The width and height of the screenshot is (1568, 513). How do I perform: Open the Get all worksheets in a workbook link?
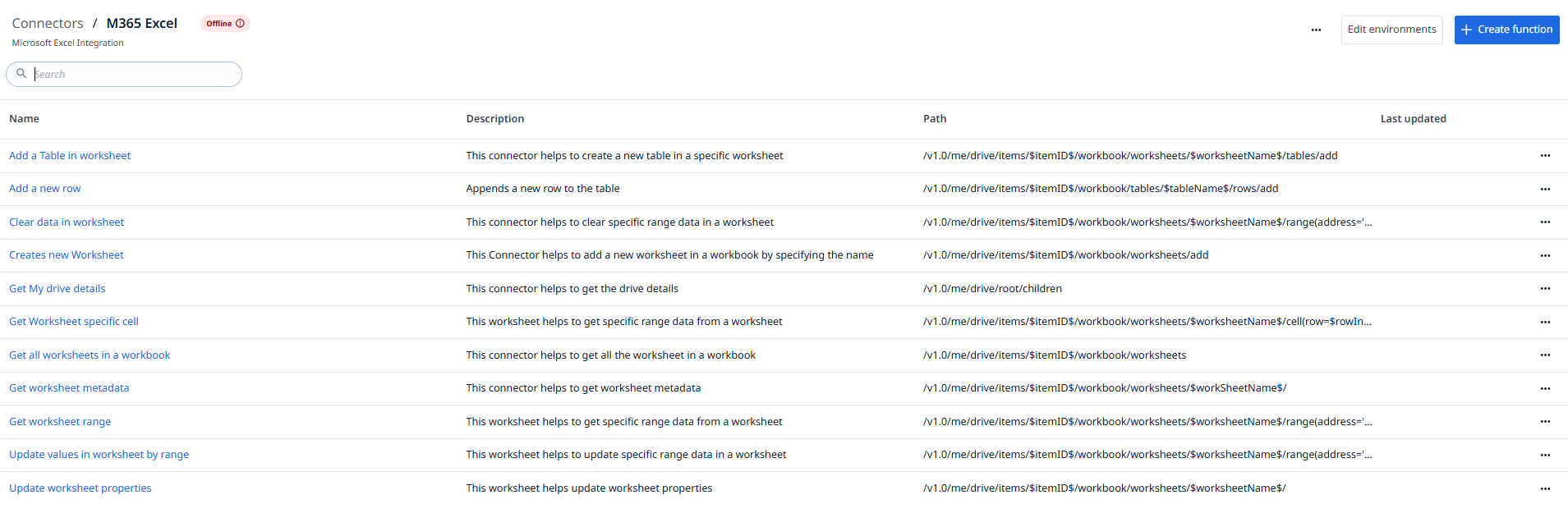pyautogui.click(x=90, y=355)
